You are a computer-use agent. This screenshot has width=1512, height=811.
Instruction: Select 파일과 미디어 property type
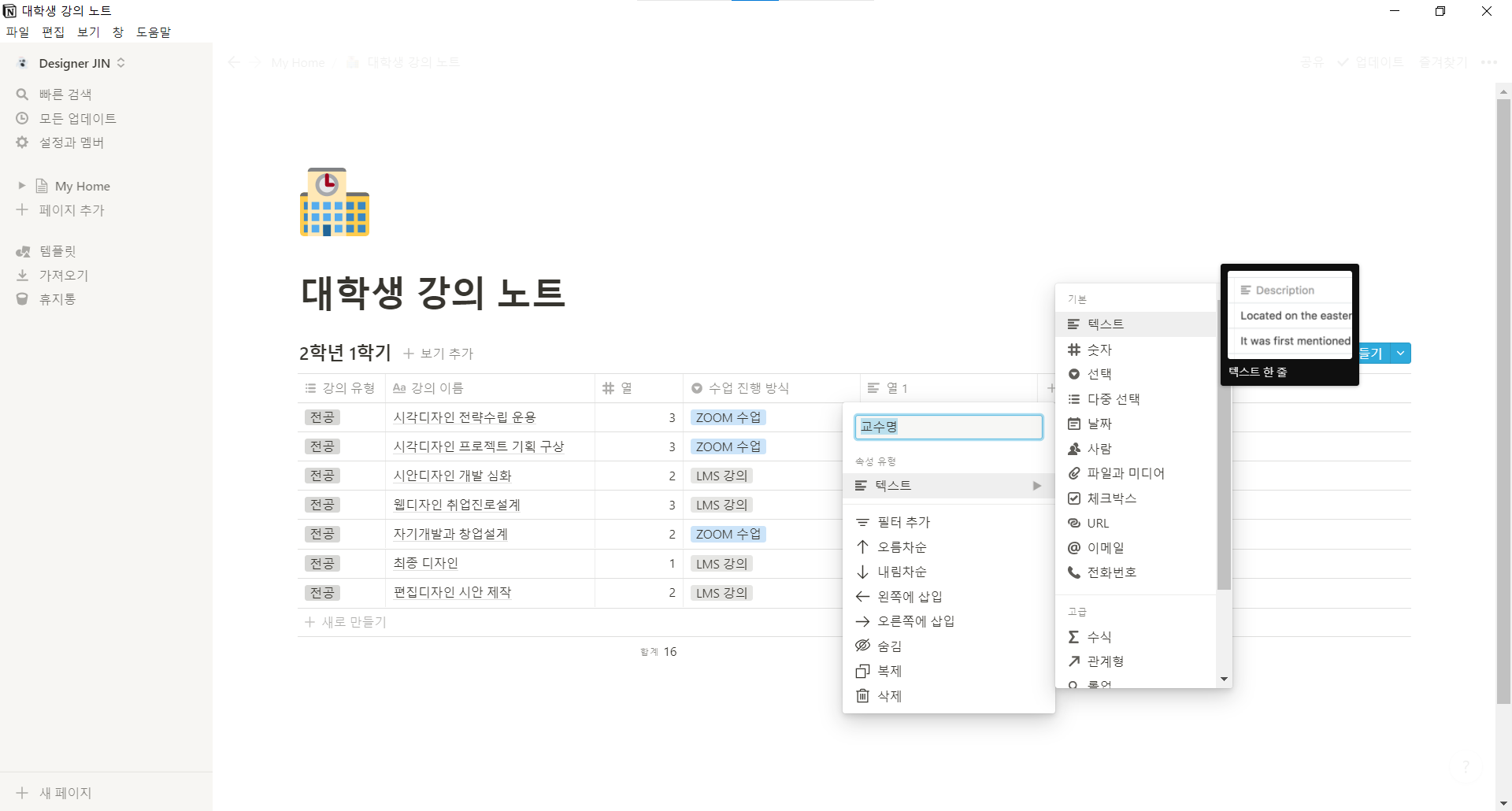[1136, 473]
